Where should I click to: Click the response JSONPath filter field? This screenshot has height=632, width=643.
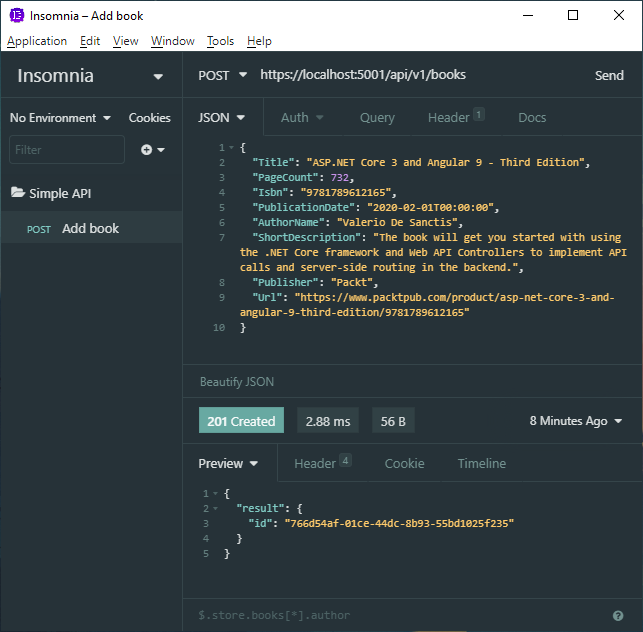coord(402,615)
